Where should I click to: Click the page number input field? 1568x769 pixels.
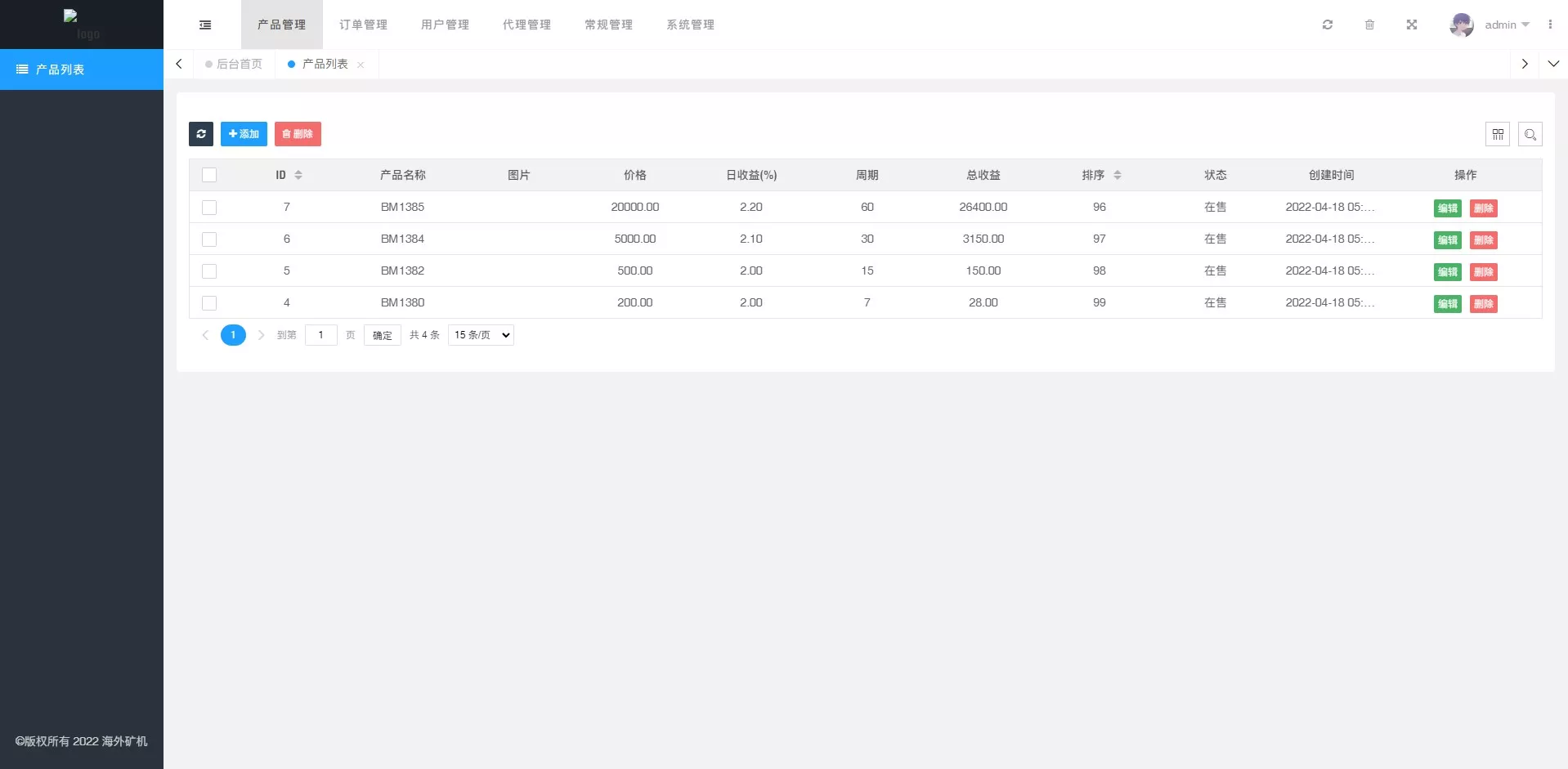(x=320, y=335)
